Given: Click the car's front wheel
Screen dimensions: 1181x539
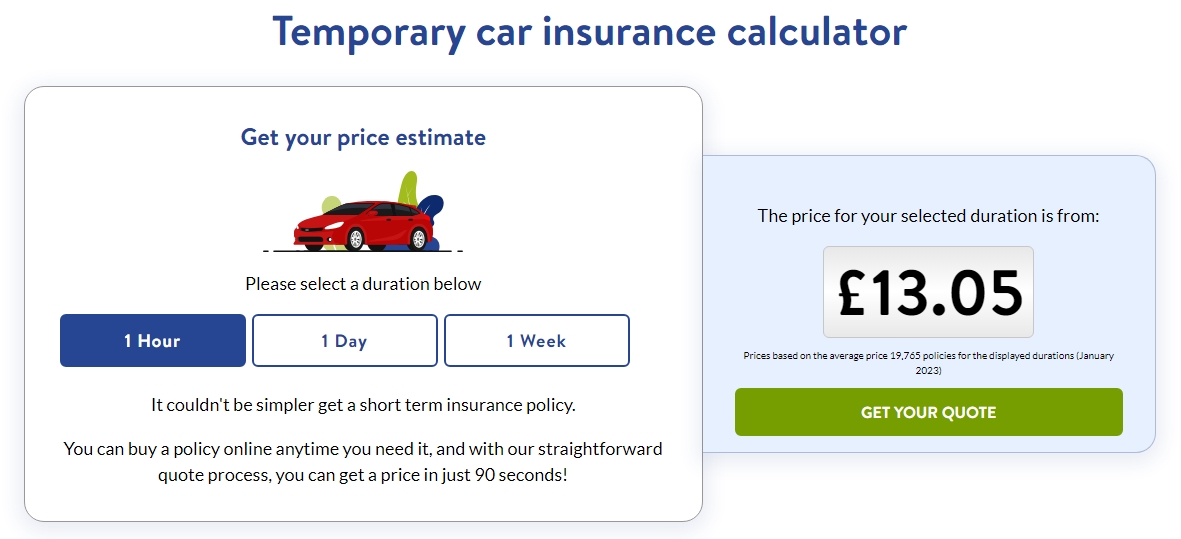Looking at the screenshot, I should tap(356, 239).
